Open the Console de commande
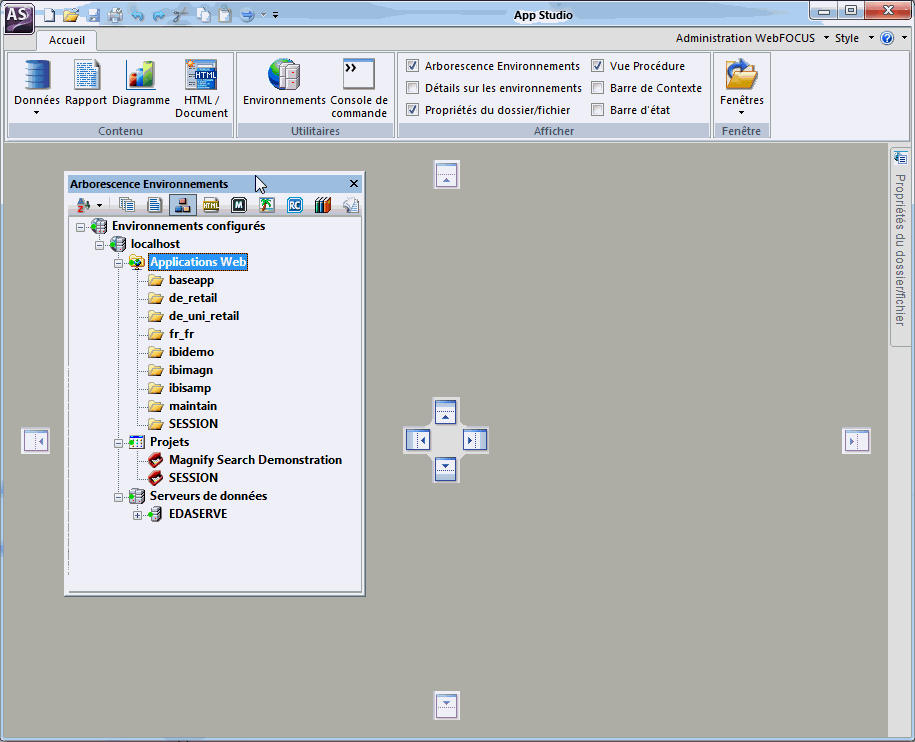 pyautogui.click(x=359, y=89)
